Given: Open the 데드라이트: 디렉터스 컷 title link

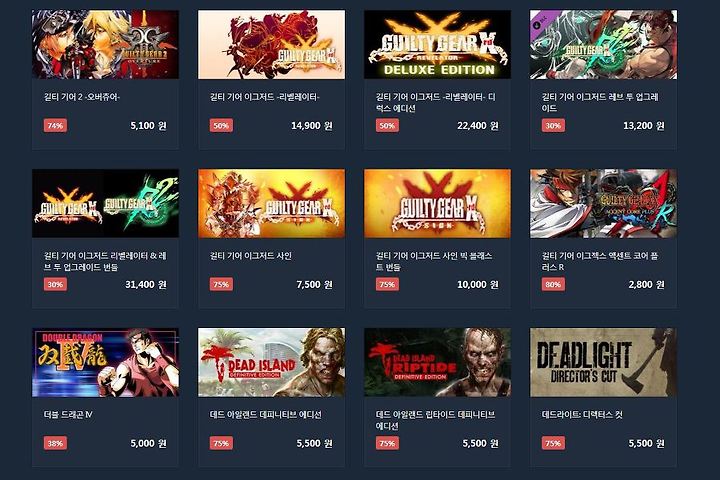Looking at the screenshot, I should tap(582, 415).
